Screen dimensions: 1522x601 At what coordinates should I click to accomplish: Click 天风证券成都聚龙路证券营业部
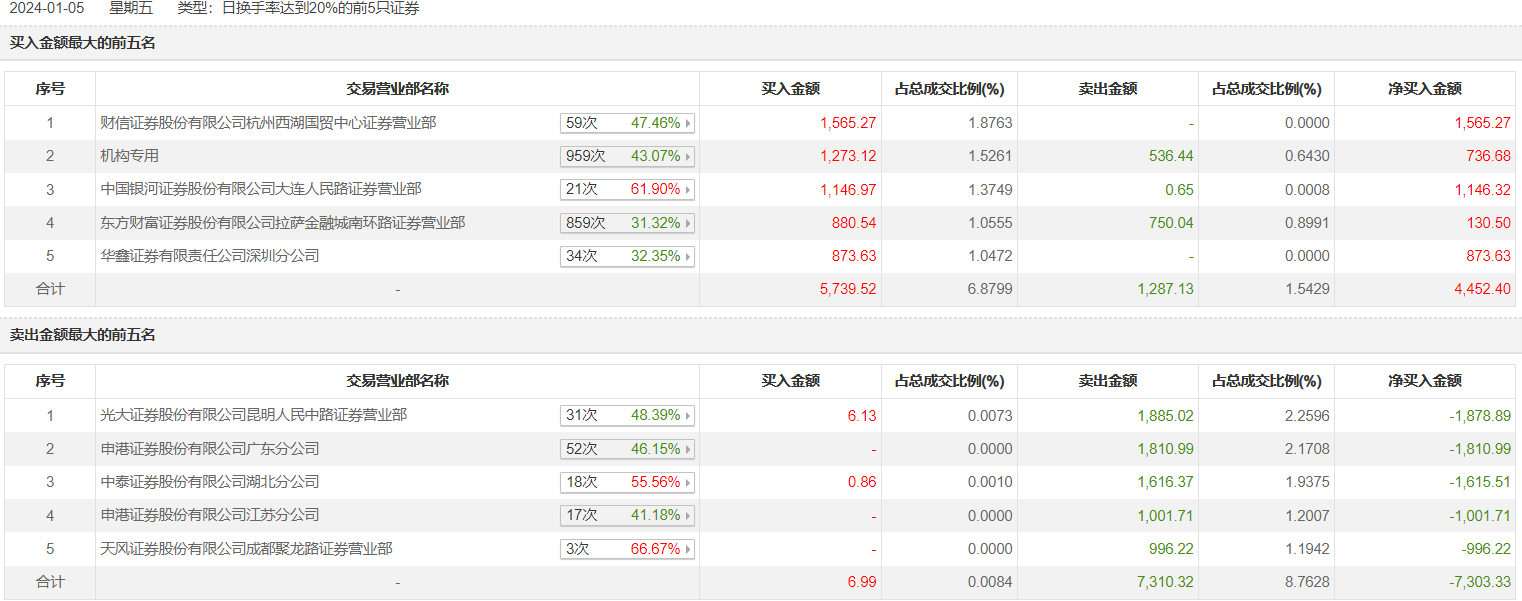[246, 549]
